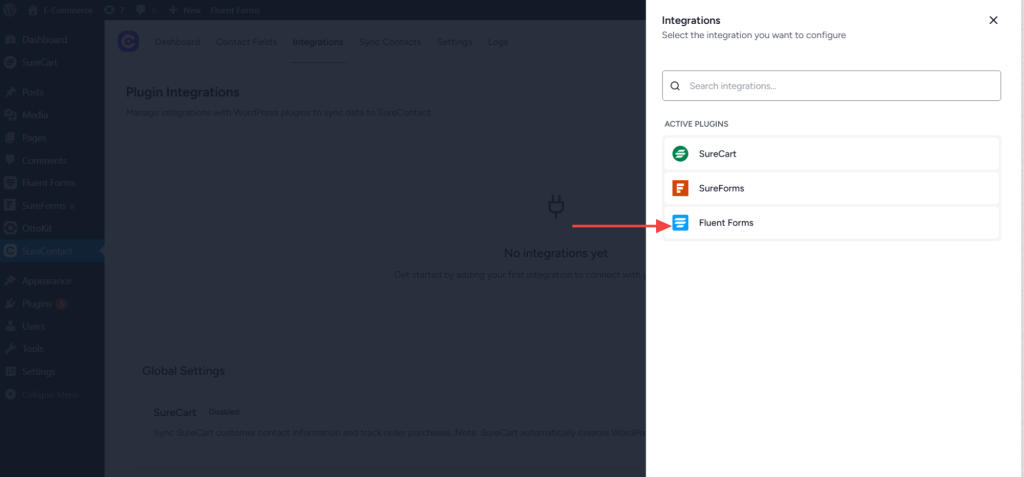Viewport: 1024px width, 477px height.
Task: Click New in the admin bar
Action: pyautogui.click(x=185, y=9)
